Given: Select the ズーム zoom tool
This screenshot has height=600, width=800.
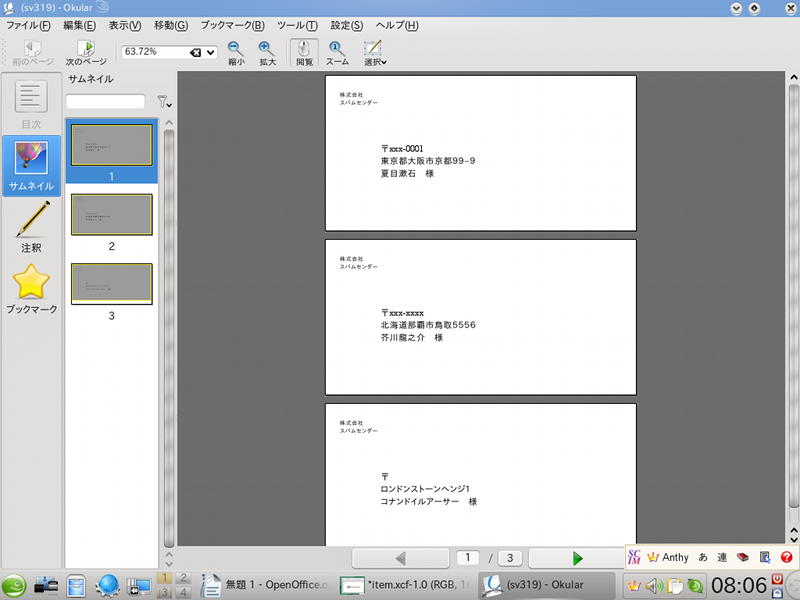Looking at the screenshot, I should [337, 52].
